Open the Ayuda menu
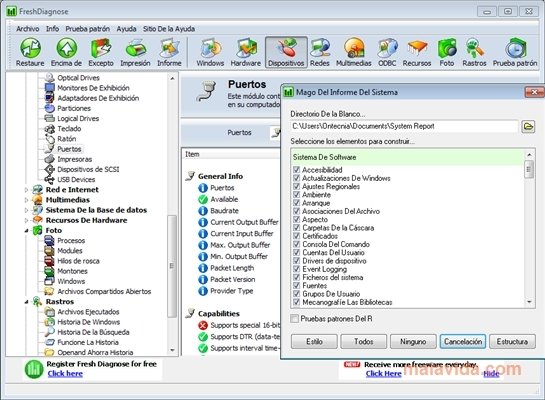Image resolution: width=545 pixels, height=400 pixels. tap(126, 29)
